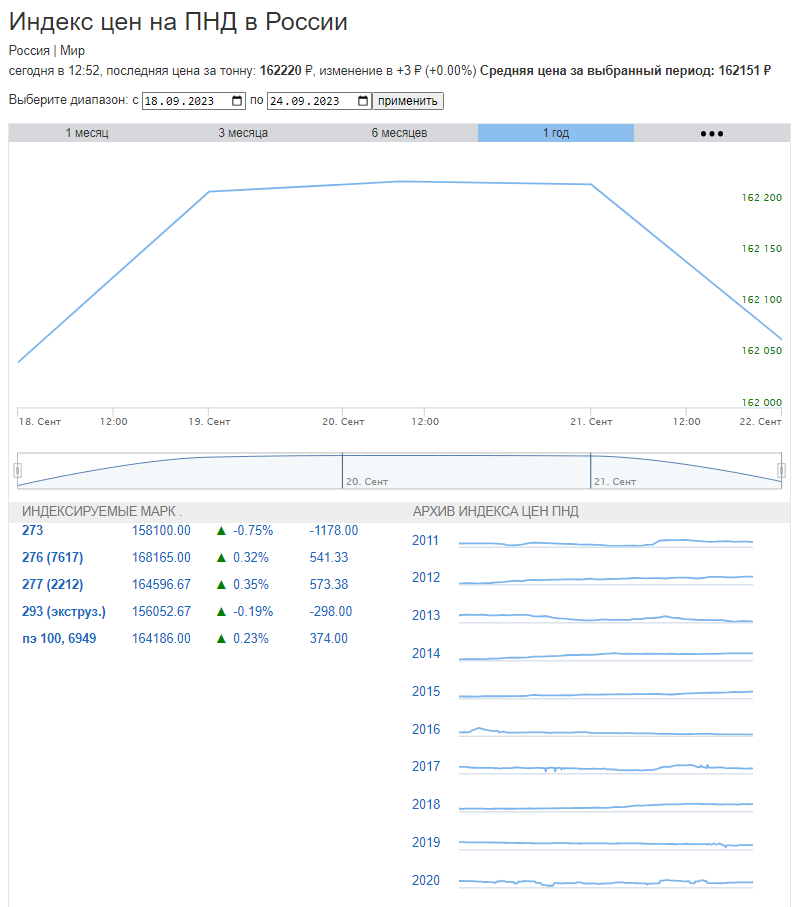The width and height of the screenshot is (797, 907).
Task: Grab the right handle of chart navigator
Action: (781, 470)
